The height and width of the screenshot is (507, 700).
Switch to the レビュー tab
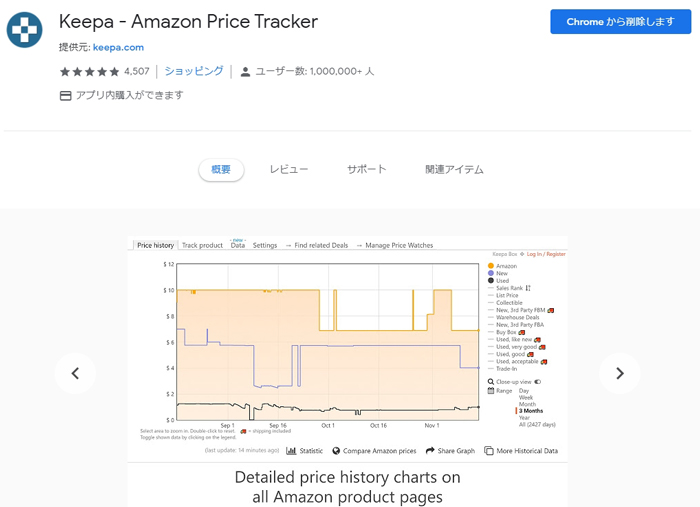tap(289, 170)
